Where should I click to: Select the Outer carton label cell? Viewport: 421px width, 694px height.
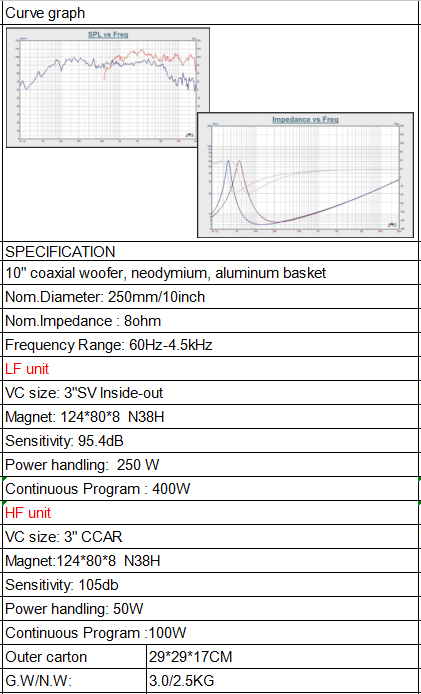[x=75, y=656]
